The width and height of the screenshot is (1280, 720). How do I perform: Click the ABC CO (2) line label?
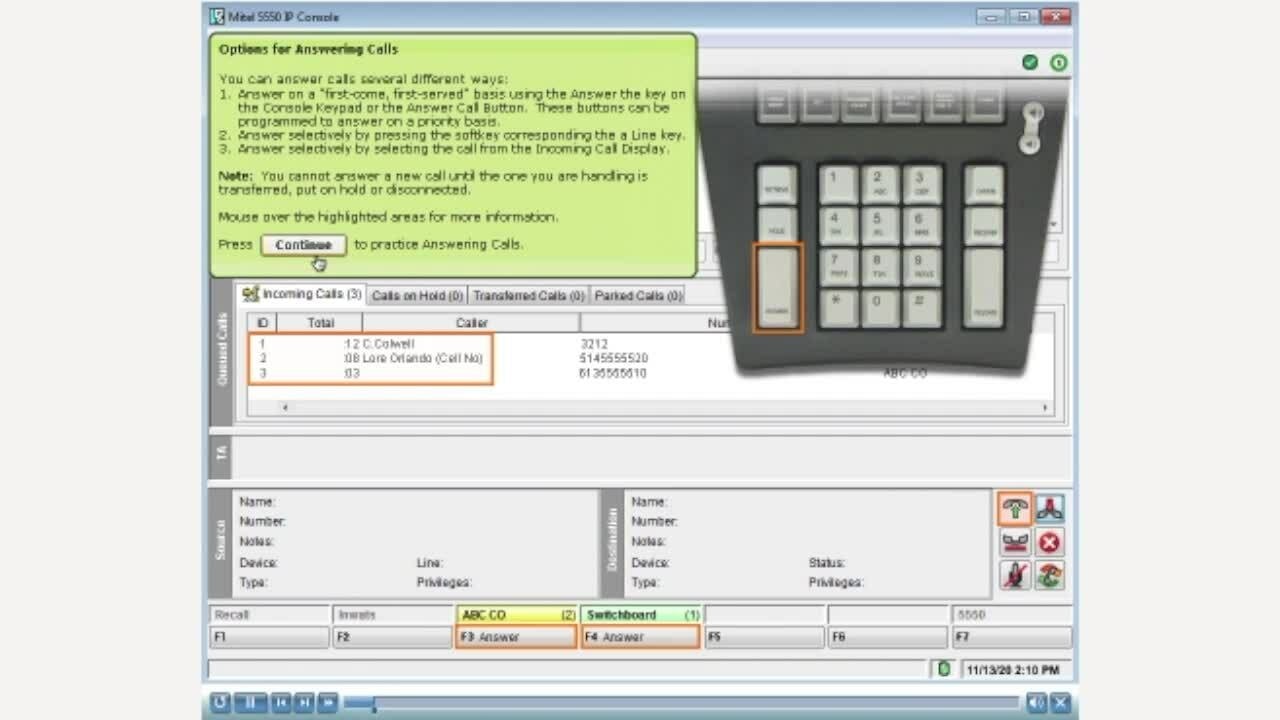click(x=516, y=615)
